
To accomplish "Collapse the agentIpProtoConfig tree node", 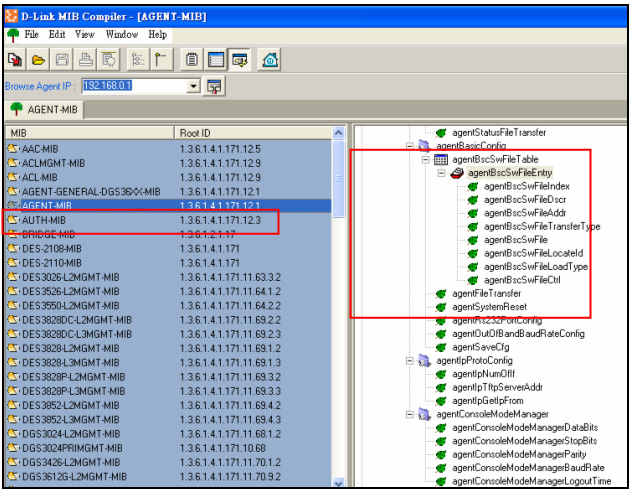I will point(409,360).
